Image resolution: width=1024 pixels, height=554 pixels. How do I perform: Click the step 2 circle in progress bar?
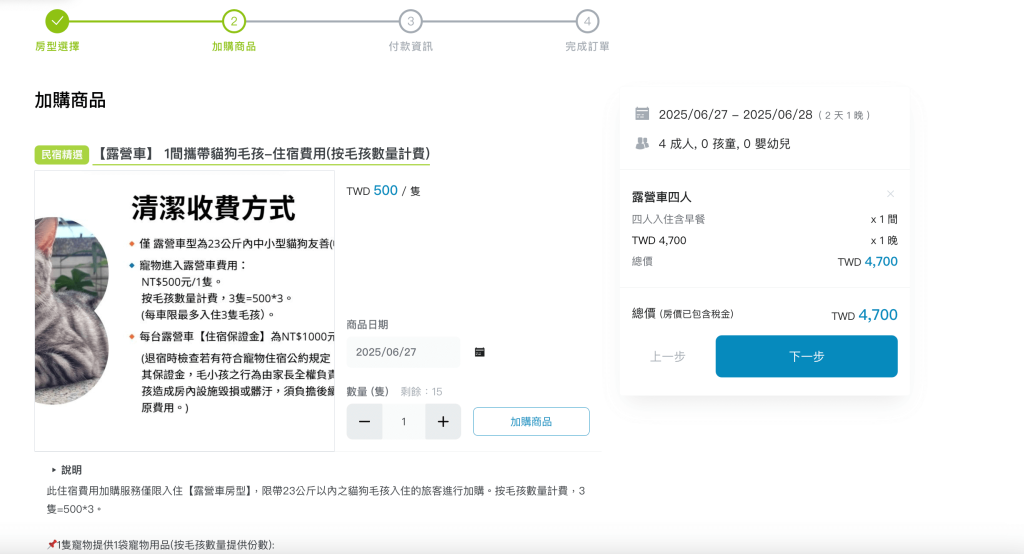(x=234, y=21)
